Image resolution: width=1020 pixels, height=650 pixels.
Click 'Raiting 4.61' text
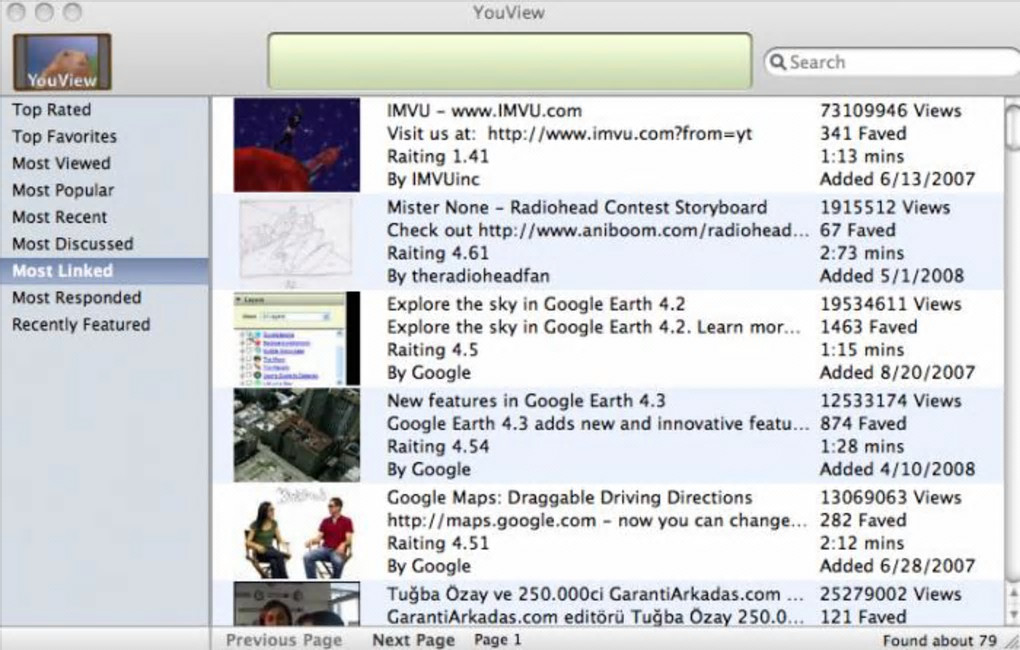click(438, 253)
